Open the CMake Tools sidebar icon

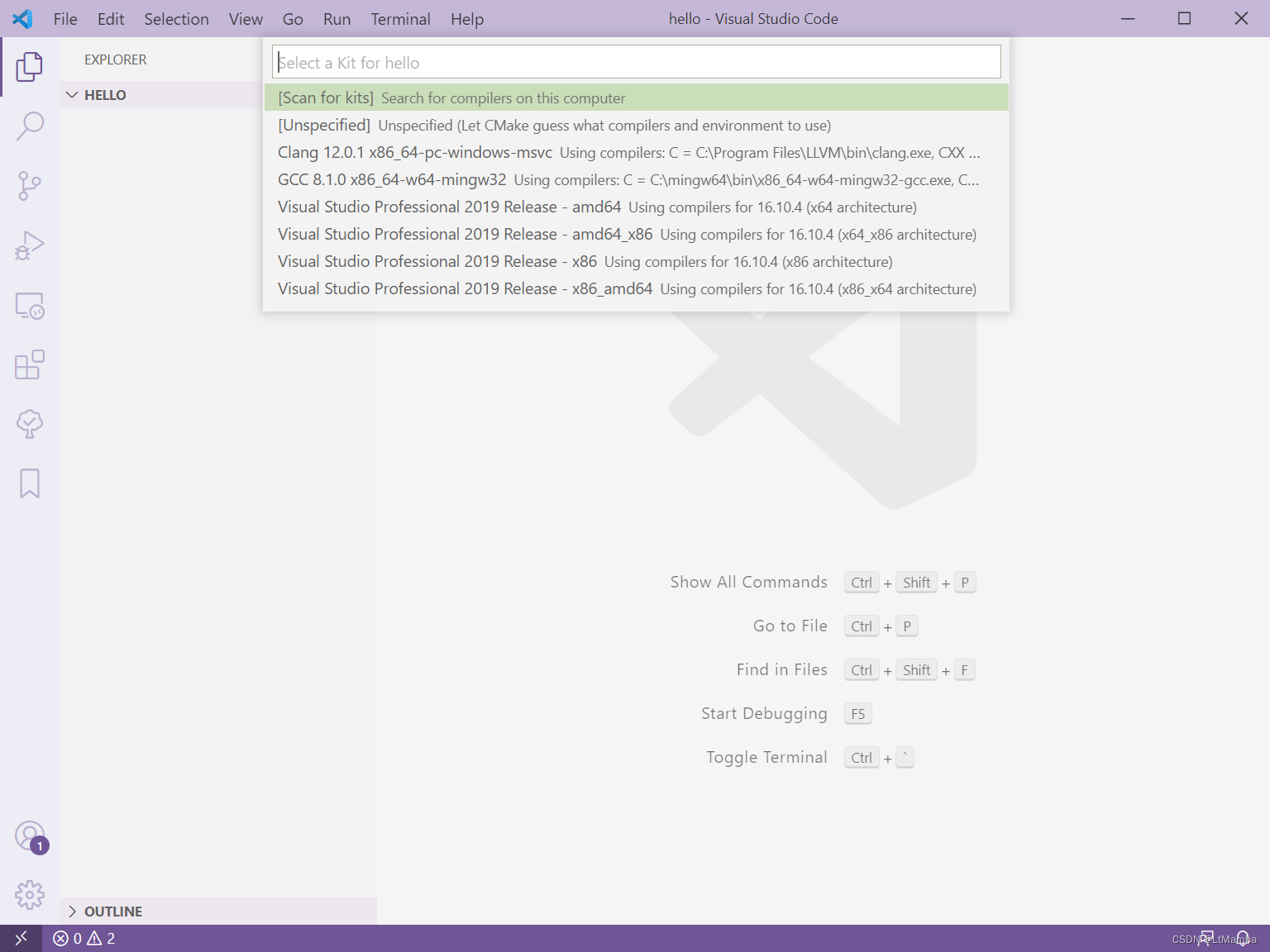pyautogui.click(x=30, y=424)
